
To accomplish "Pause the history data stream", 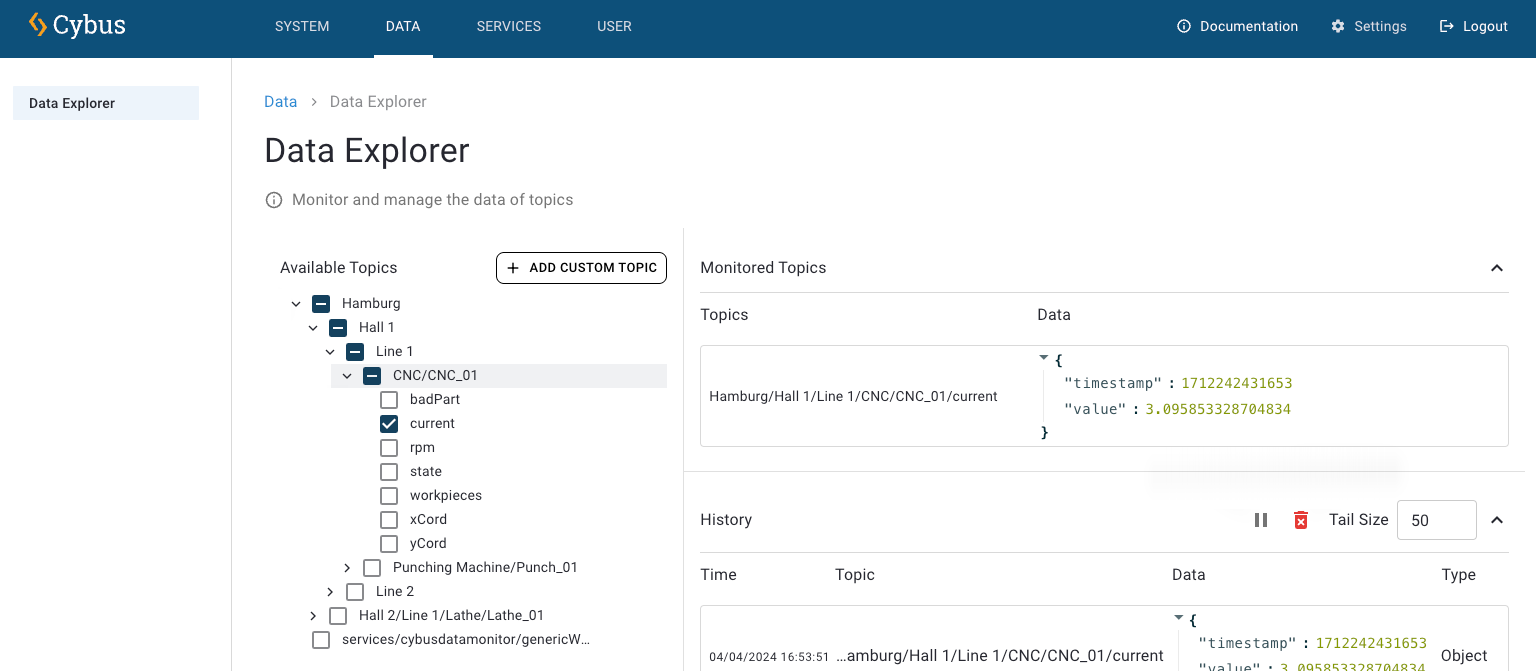I will click(1260, 520).
